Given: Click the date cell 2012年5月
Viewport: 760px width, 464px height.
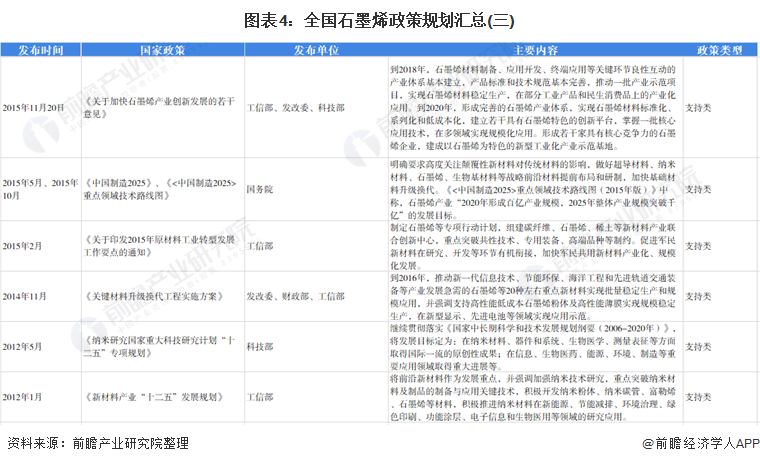Looking at the screenshot, I should click(x=22, y=347).
